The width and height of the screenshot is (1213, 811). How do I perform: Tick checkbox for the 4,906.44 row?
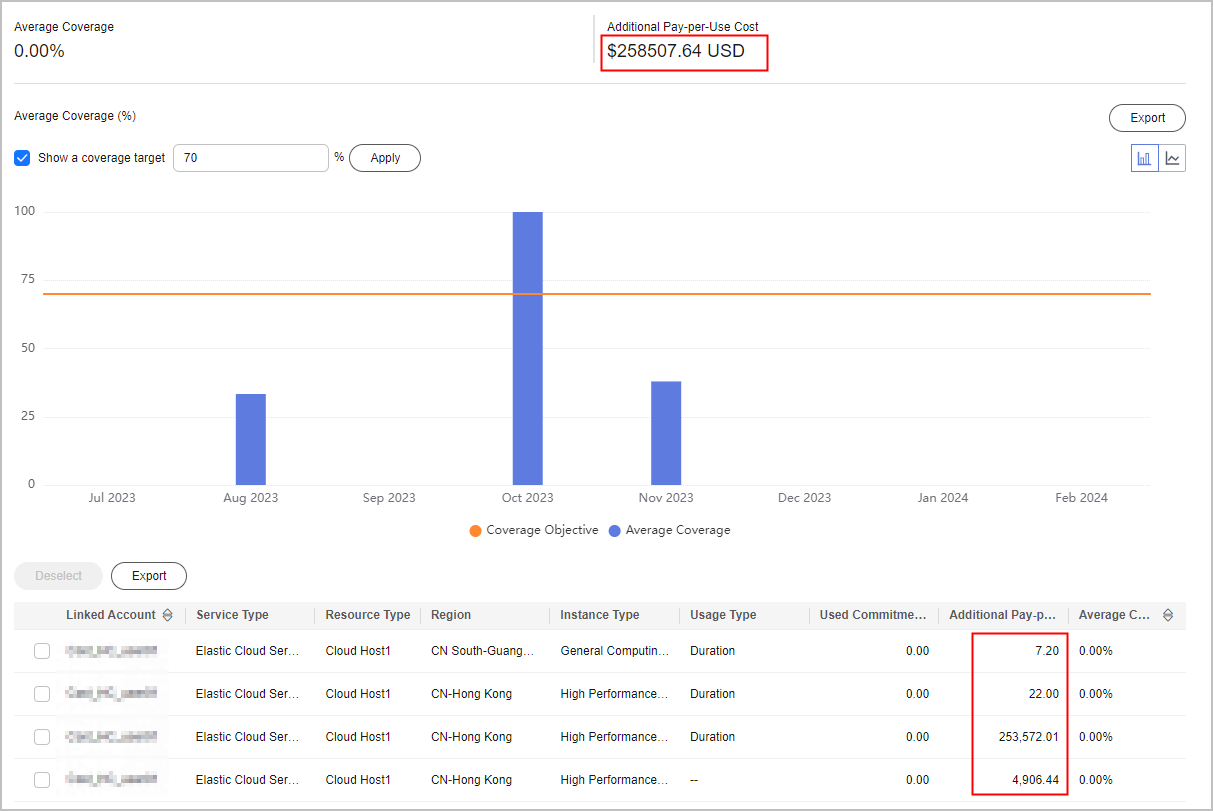click(x=42, y=780)
